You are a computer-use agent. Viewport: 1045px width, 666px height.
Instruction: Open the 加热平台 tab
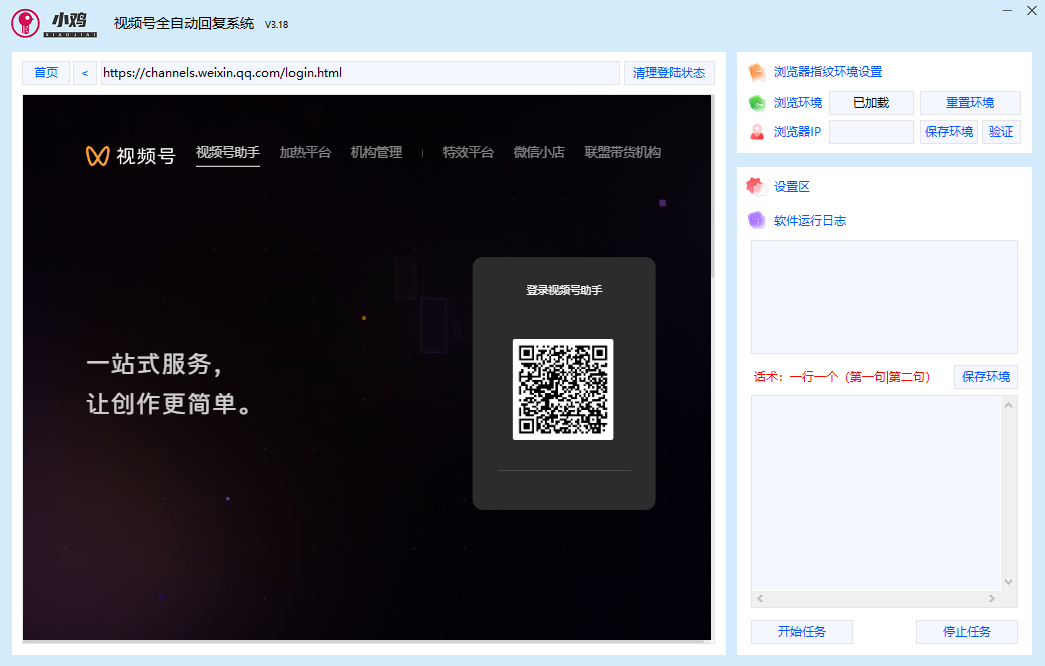(305, 153)
